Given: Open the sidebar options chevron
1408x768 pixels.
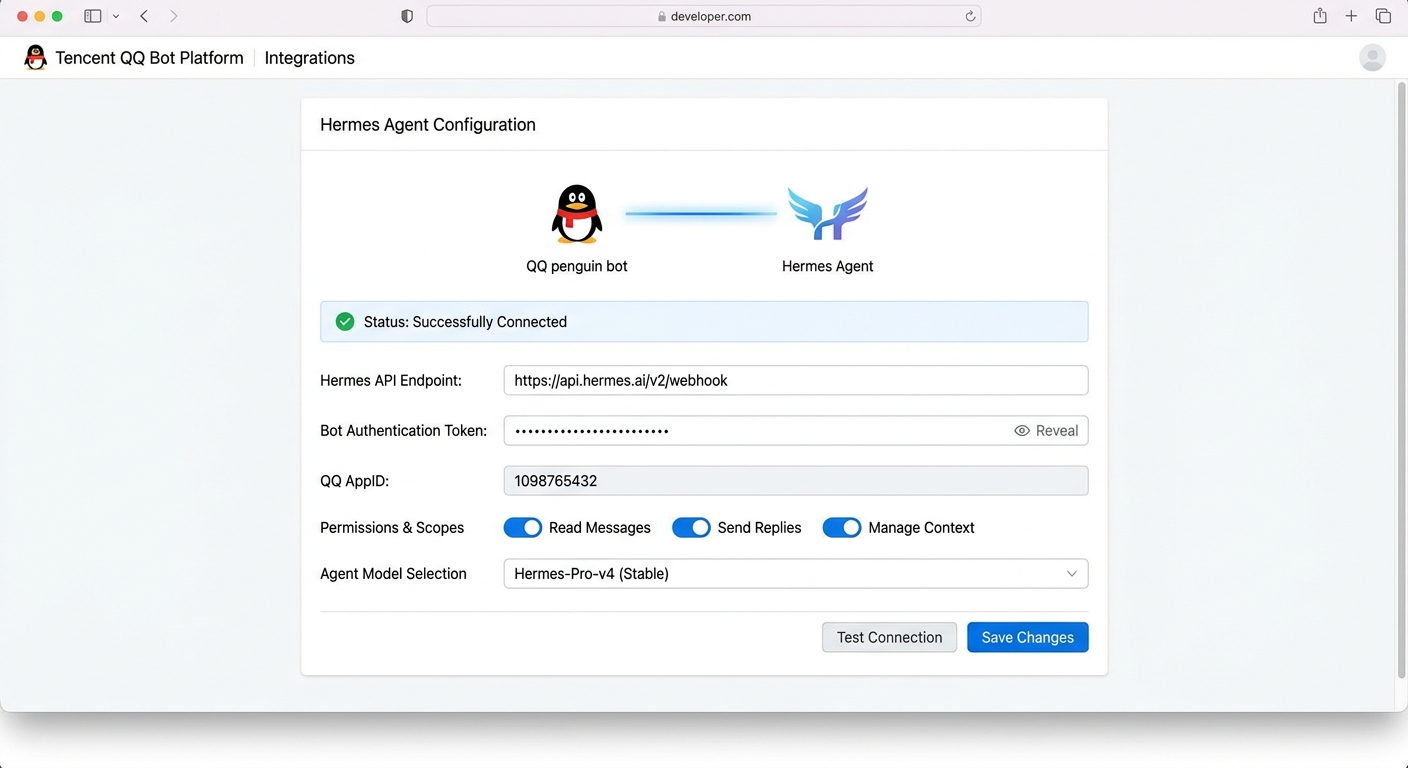Looking at the screenshot, I should coord(116,16).
